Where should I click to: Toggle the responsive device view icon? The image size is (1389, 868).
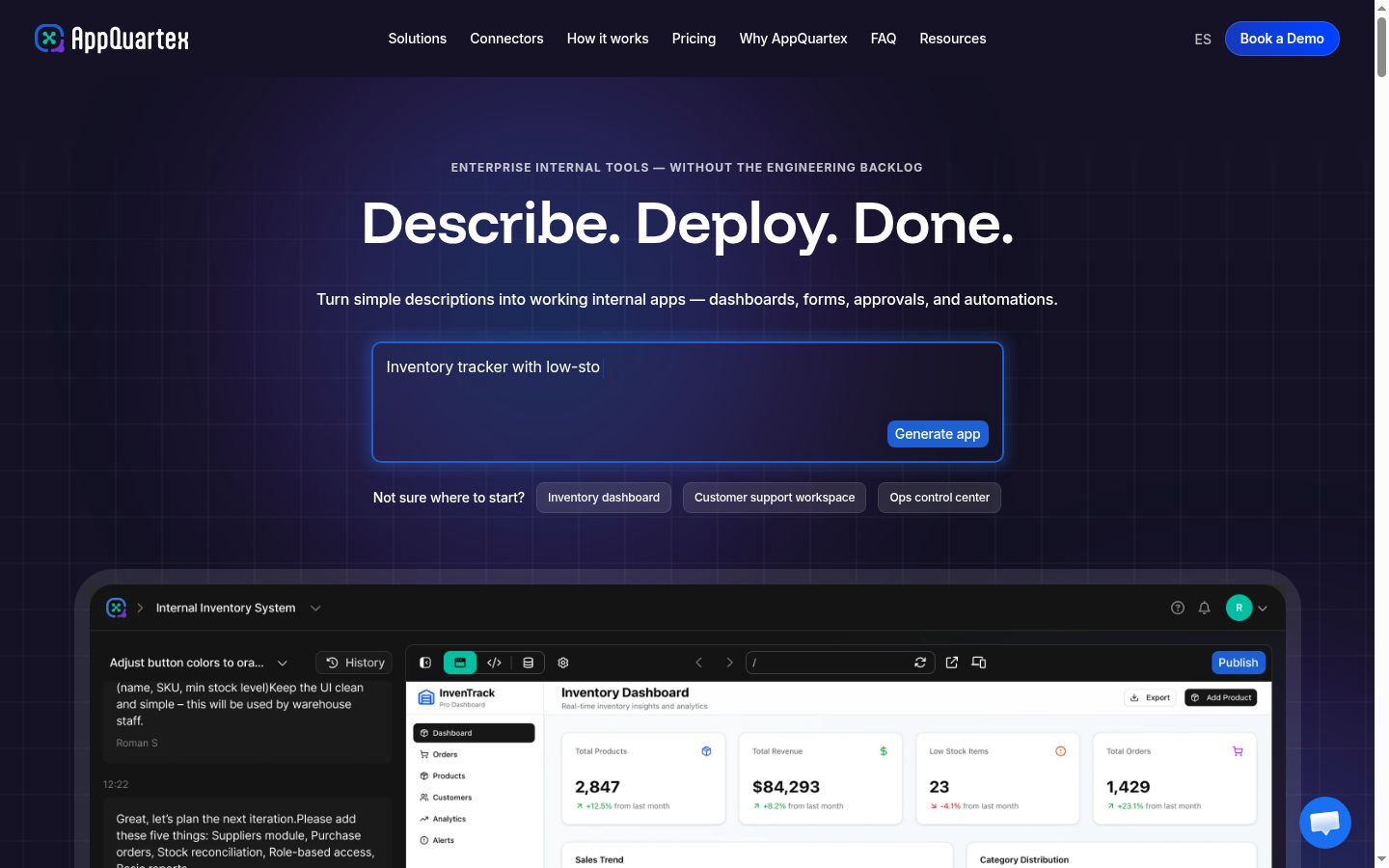[x=979, y=663]
